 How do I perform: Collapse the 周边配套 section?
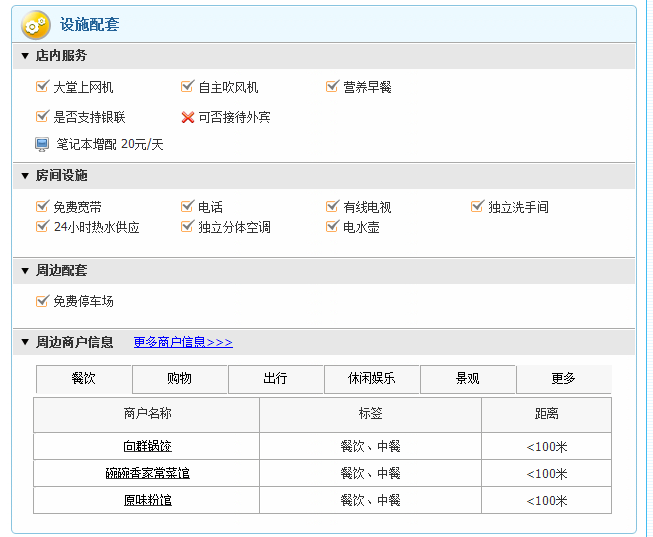point(25,271)
